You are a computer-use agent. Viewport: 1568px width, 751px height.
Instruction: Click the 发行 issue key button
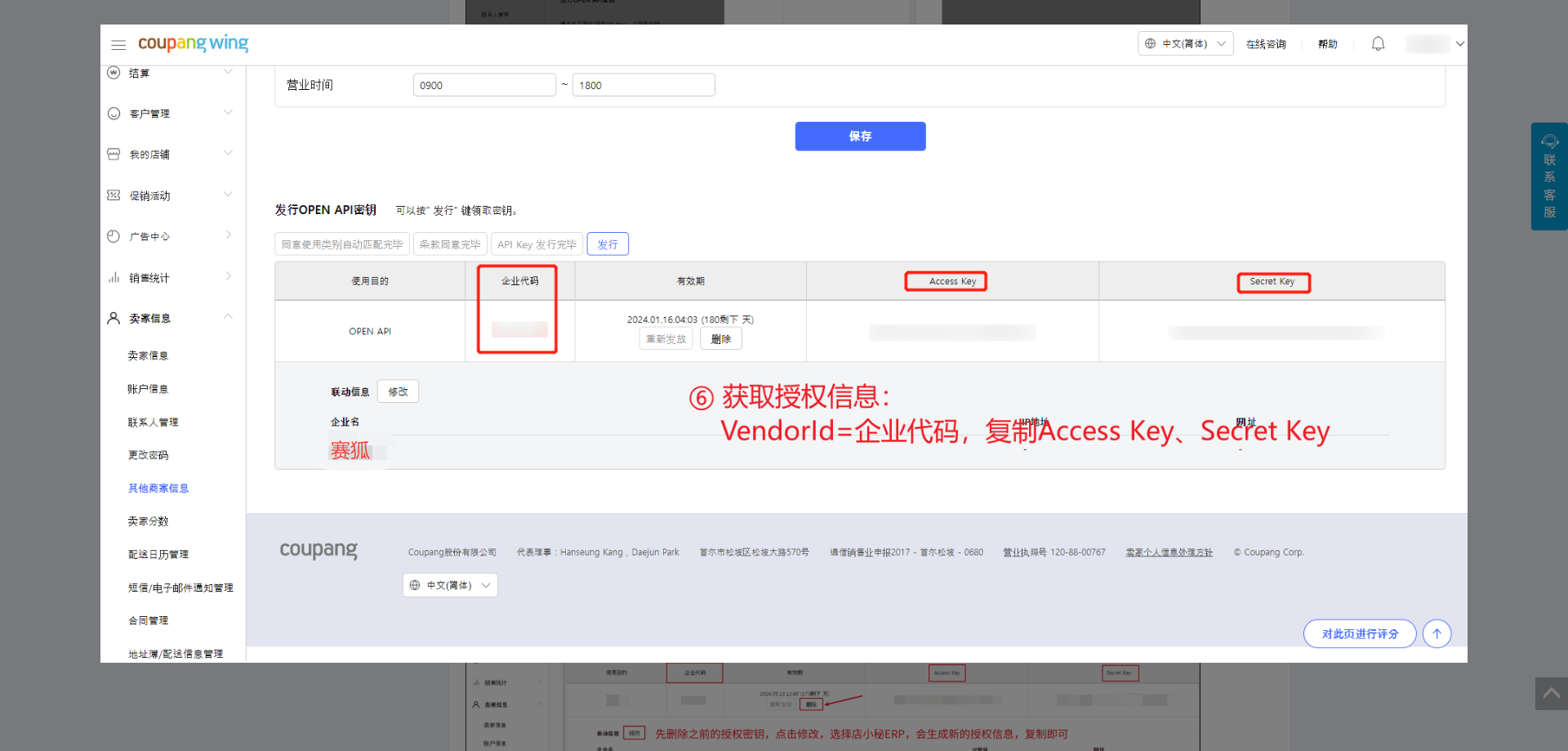pos(608,244)
